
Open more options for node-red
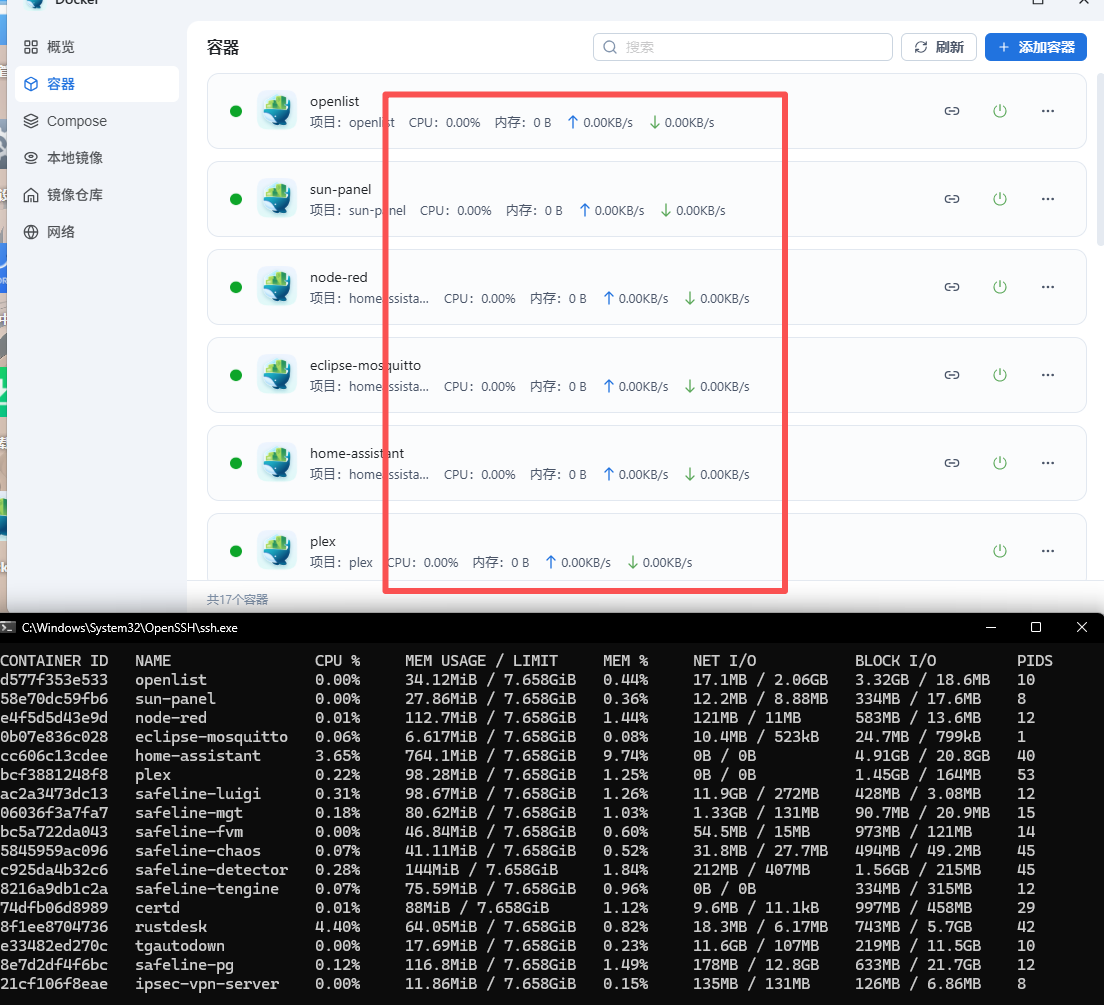pyautogui.click(x=1048, y=287)
